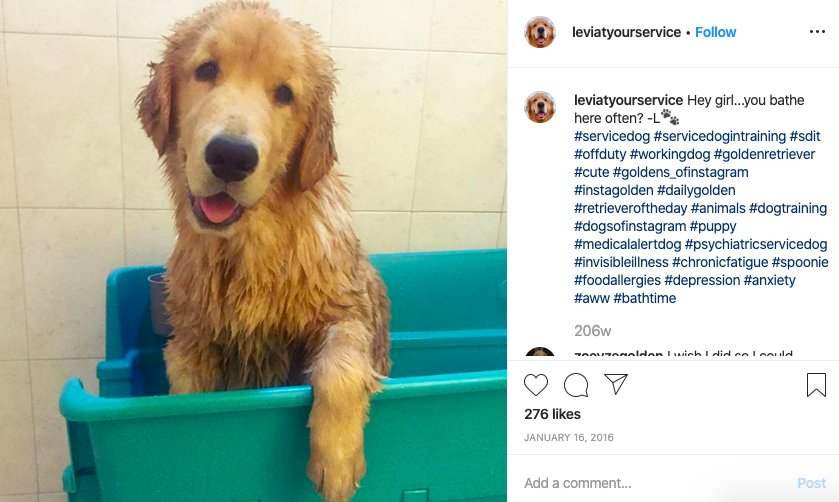The image size is (839, 502).
Task: Open the #bathtime hashtag
Action: click(644, 298)
